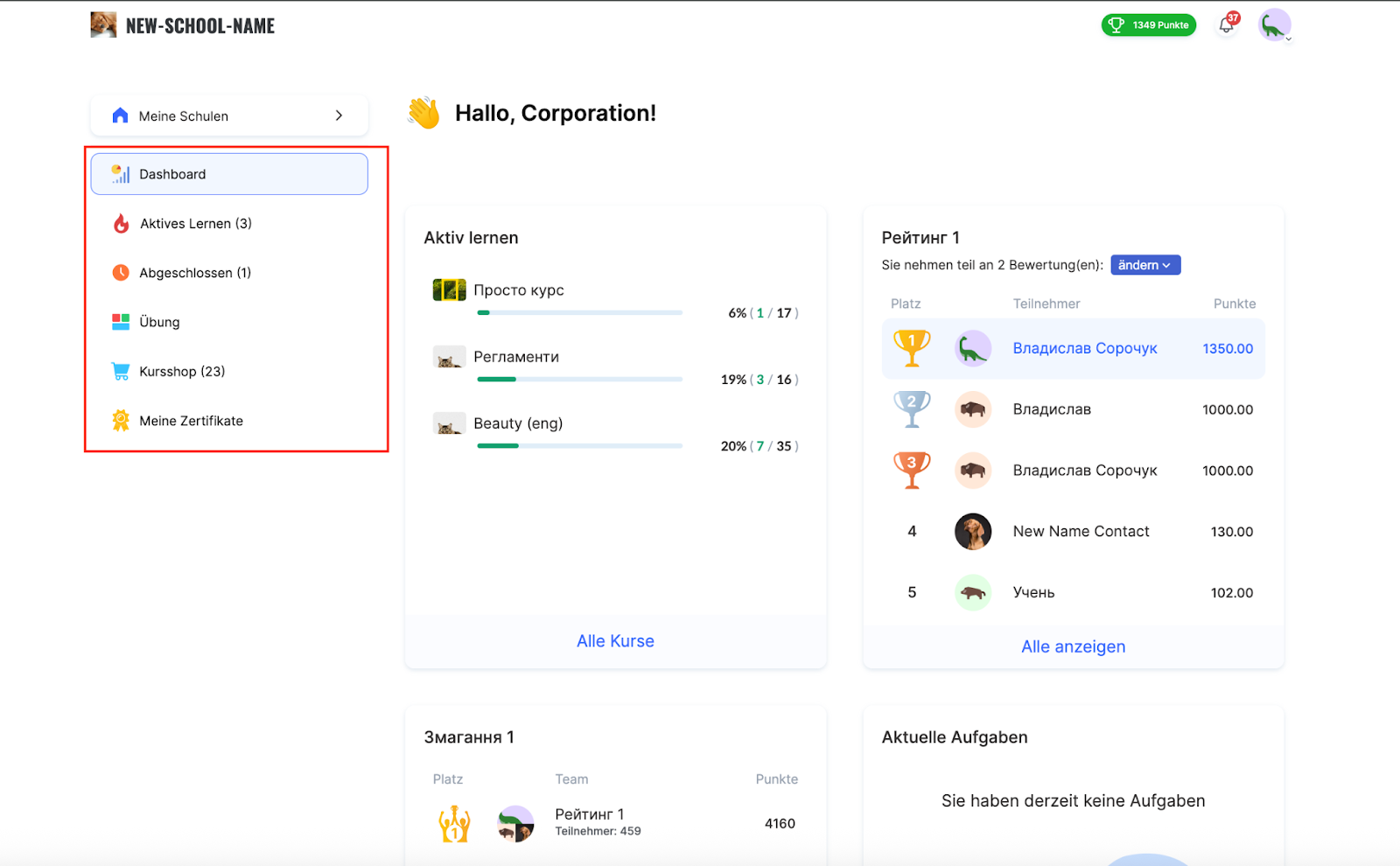Click the flame icon for Aktives Lernen
Viewport: 1400px width, 866px height.
[121, 224]
